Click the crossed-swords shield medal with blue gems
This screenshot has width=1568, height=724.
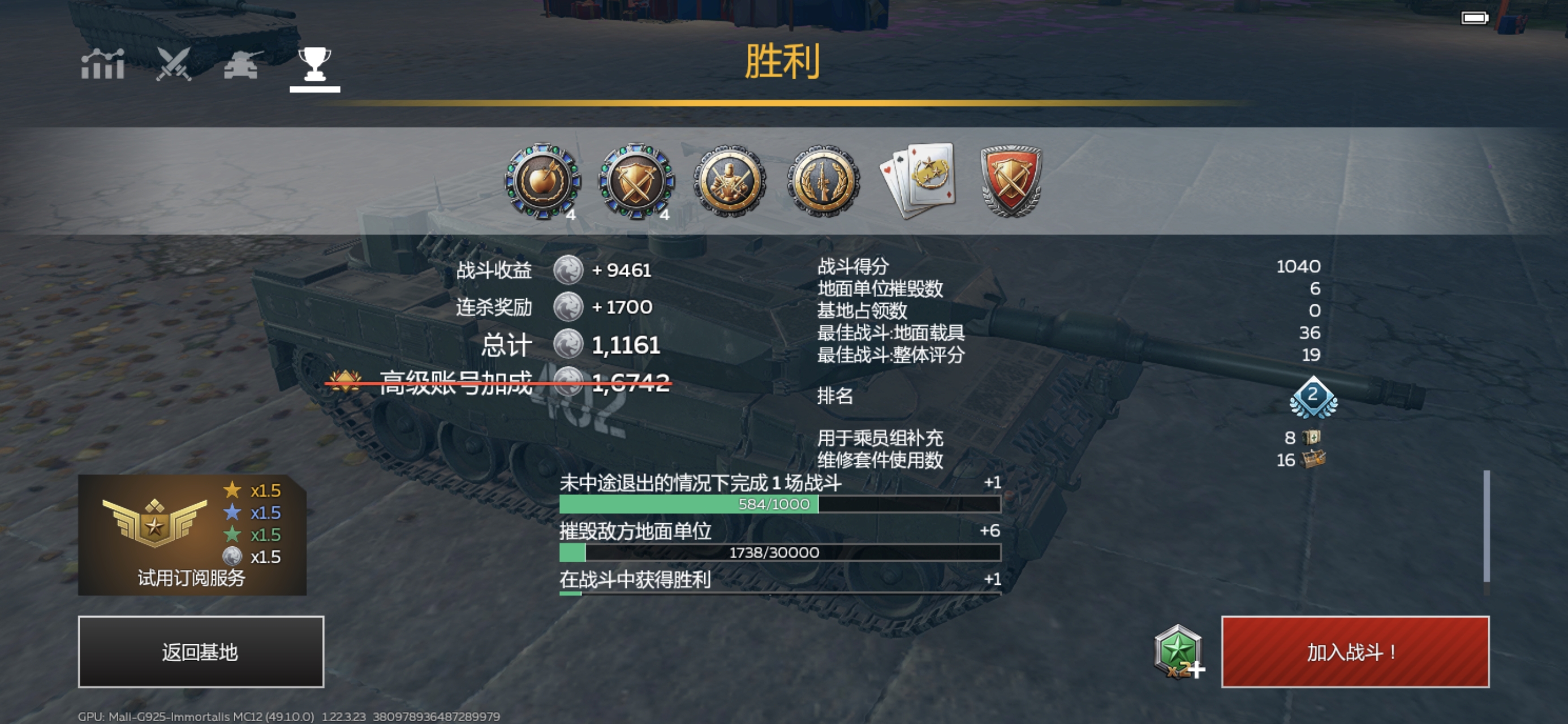[636, 182]
